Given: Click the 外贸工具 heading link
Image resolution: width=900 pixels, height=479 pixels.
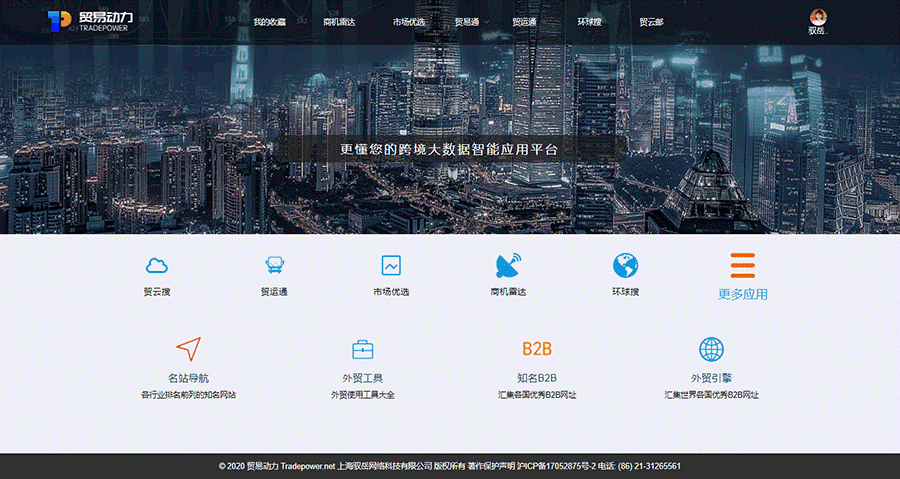Looking at the screenshot, I should [x=363, y=379].
